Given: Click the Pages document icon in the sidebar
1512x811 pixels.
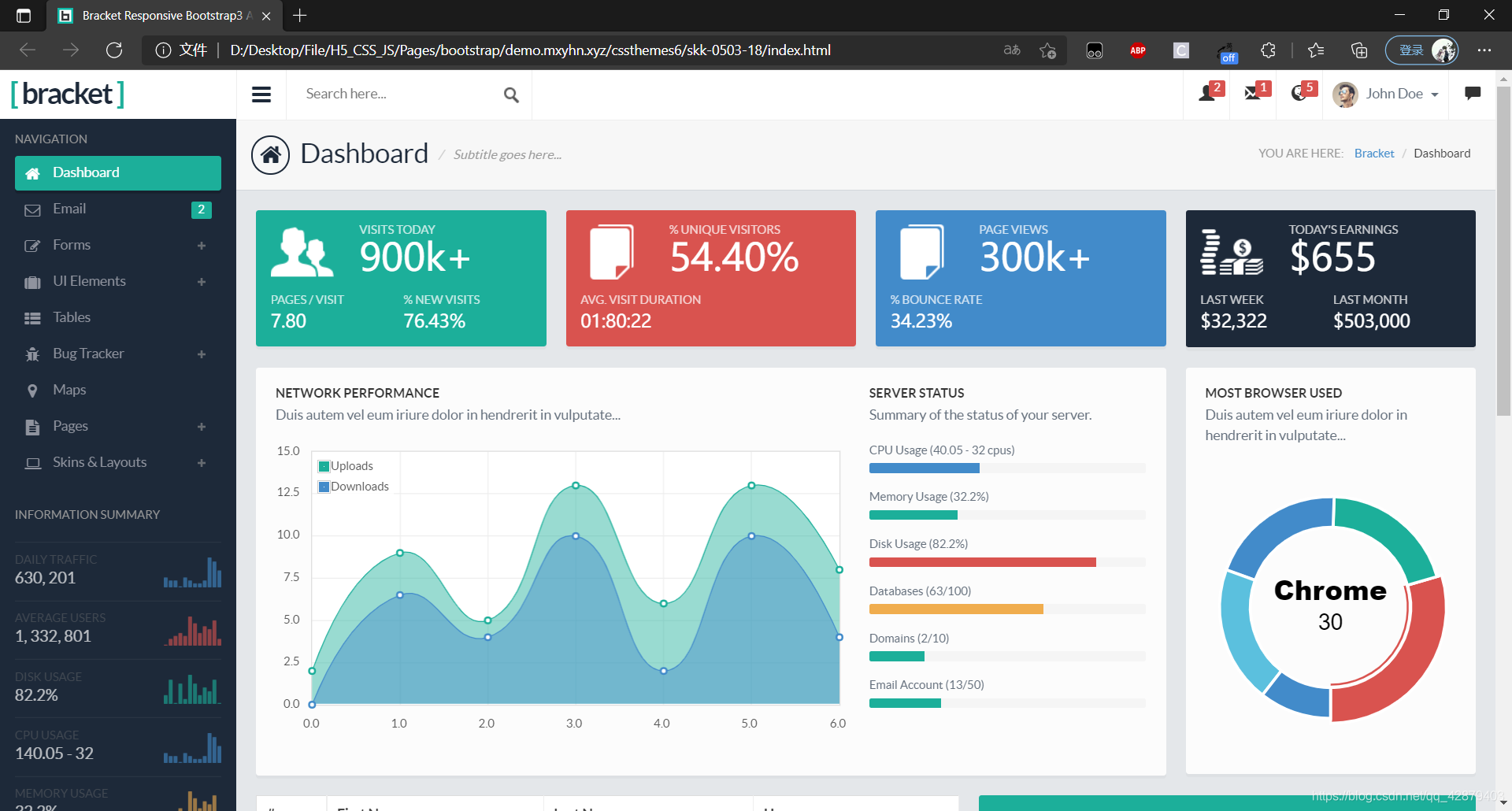Looking at the screenshot, I should [32, 427].
